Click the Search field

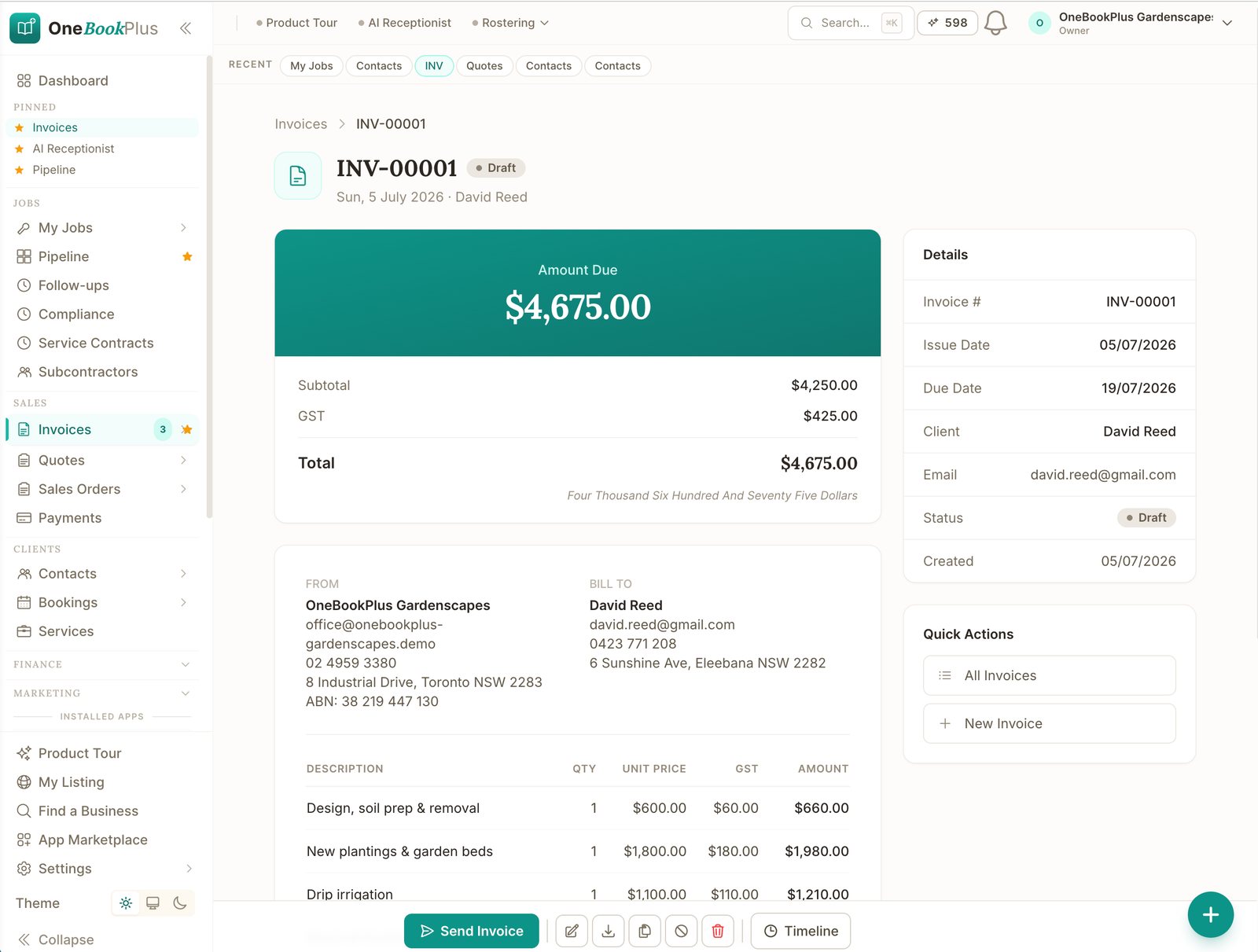click(x=851, y=23)
